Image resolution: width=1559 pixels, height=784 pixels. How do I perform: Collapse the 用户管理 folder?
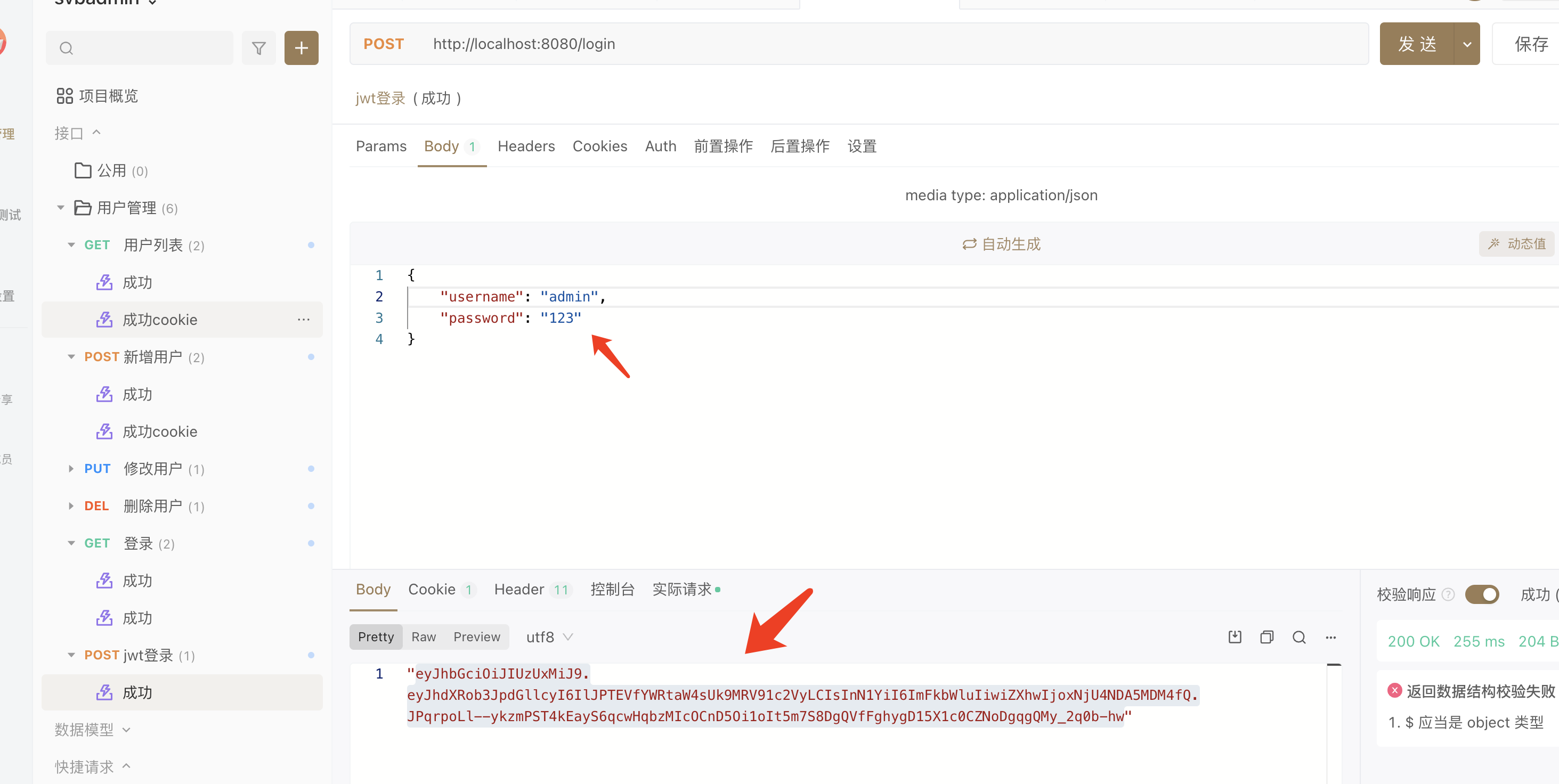tap(60, 207)
